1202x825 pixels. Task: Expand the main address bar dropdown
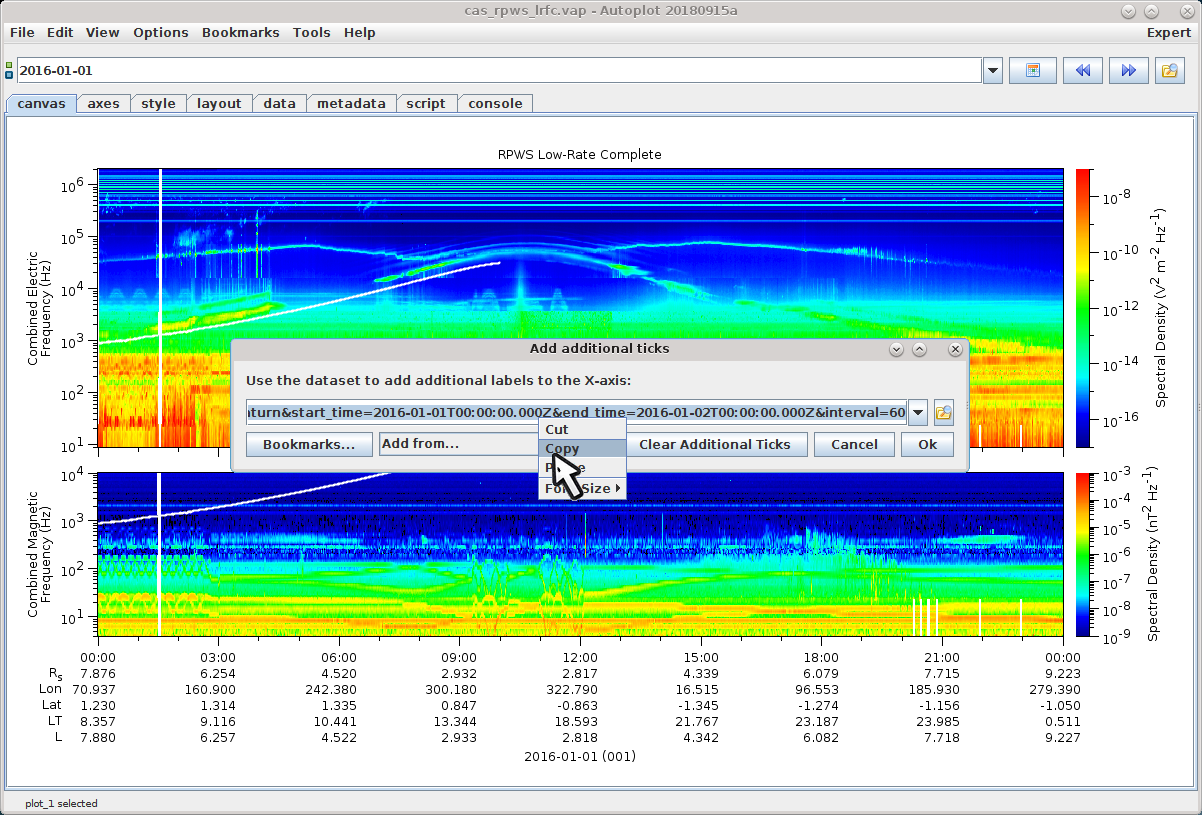click(992, 71)
